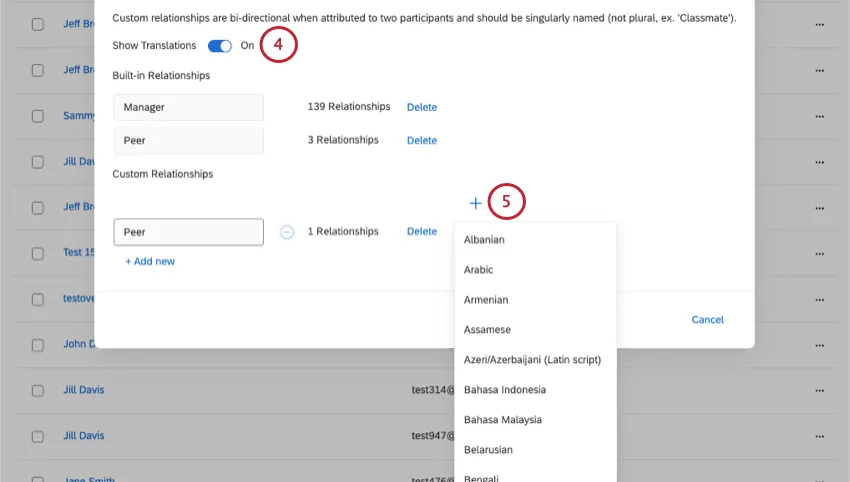Turn off the Show Translations switch
The width and height of the screenshot is (850, 482).
click(220, 46)
